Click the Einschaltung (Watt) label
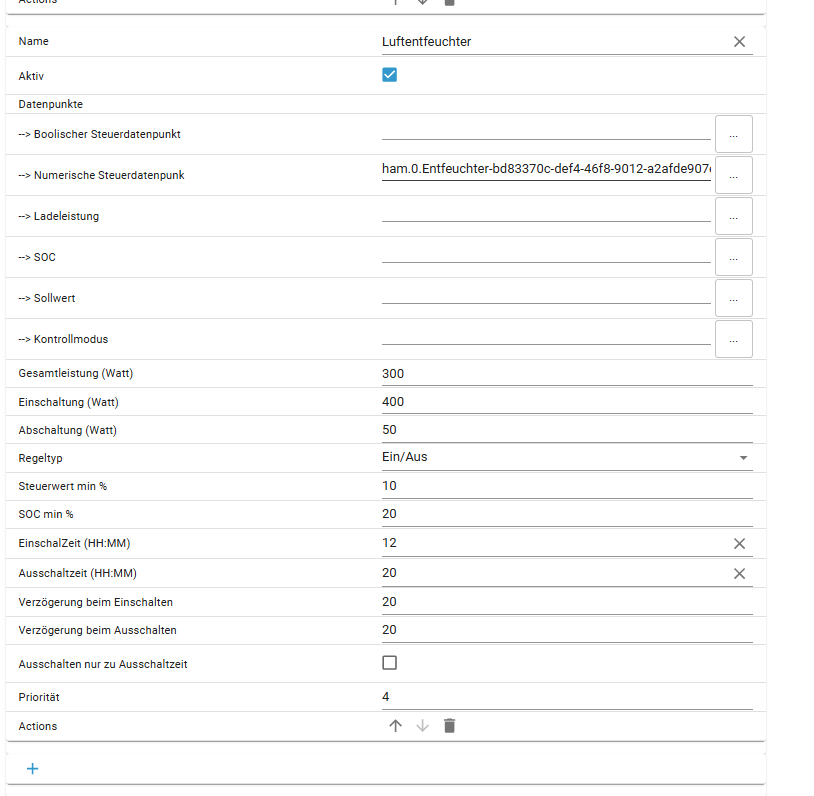 pyautogui.click(x=69, y=402)
